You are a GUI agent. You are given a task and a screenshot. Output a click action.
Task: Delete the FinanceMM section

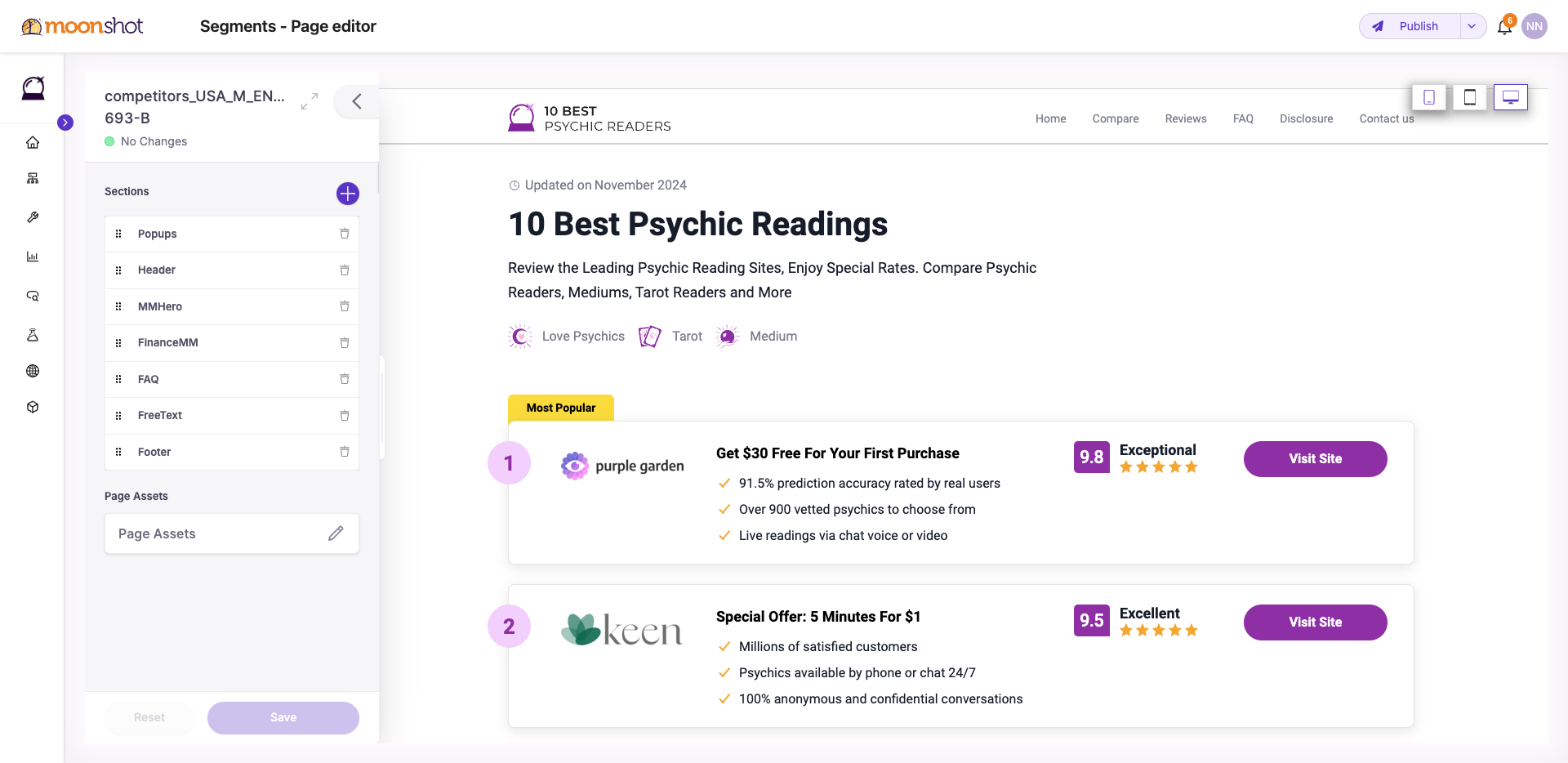345,343
